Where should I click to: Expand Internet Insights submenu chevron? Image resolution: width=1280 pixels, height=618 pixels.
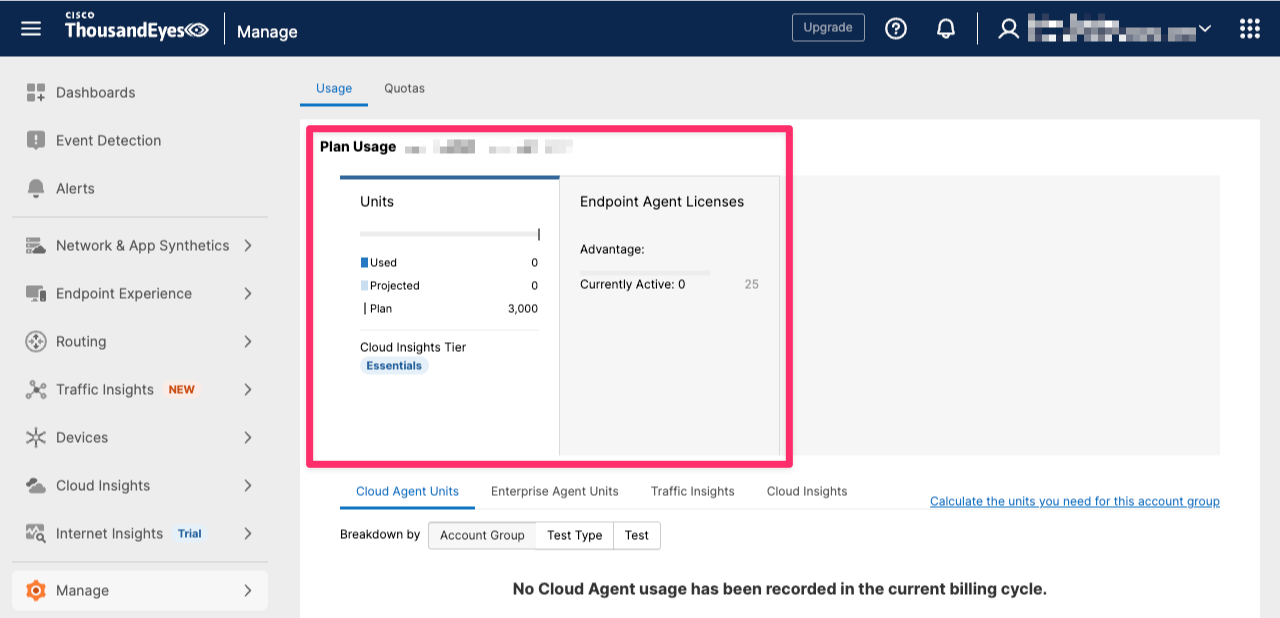[x=248, y=534]
